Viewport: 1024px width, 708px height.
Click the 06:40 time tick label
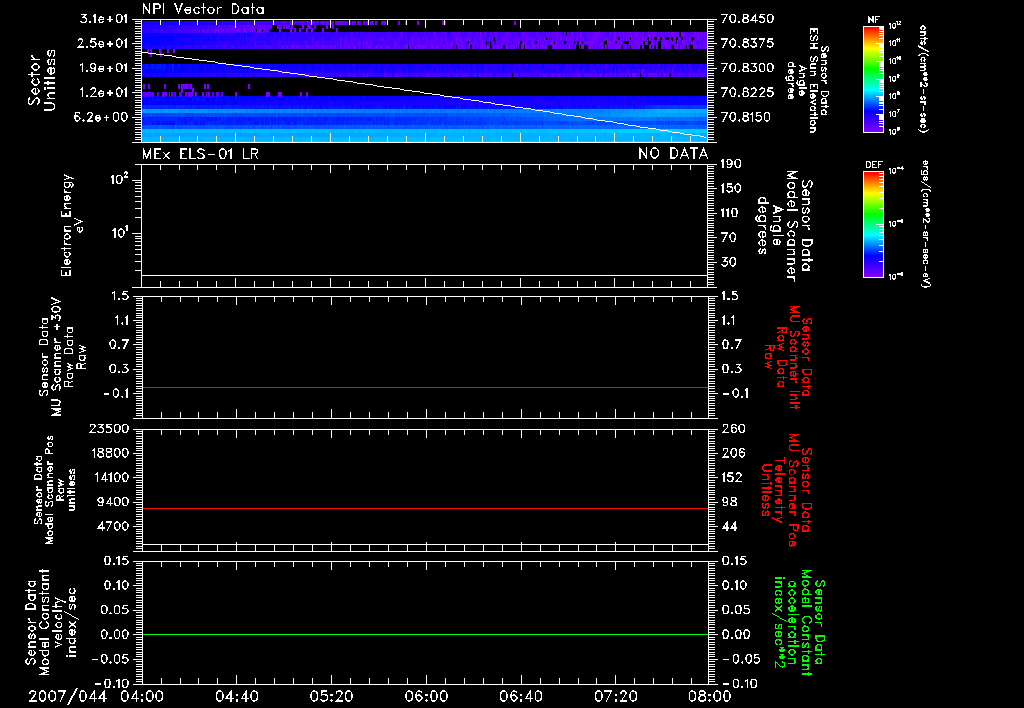tap(520, 696)
